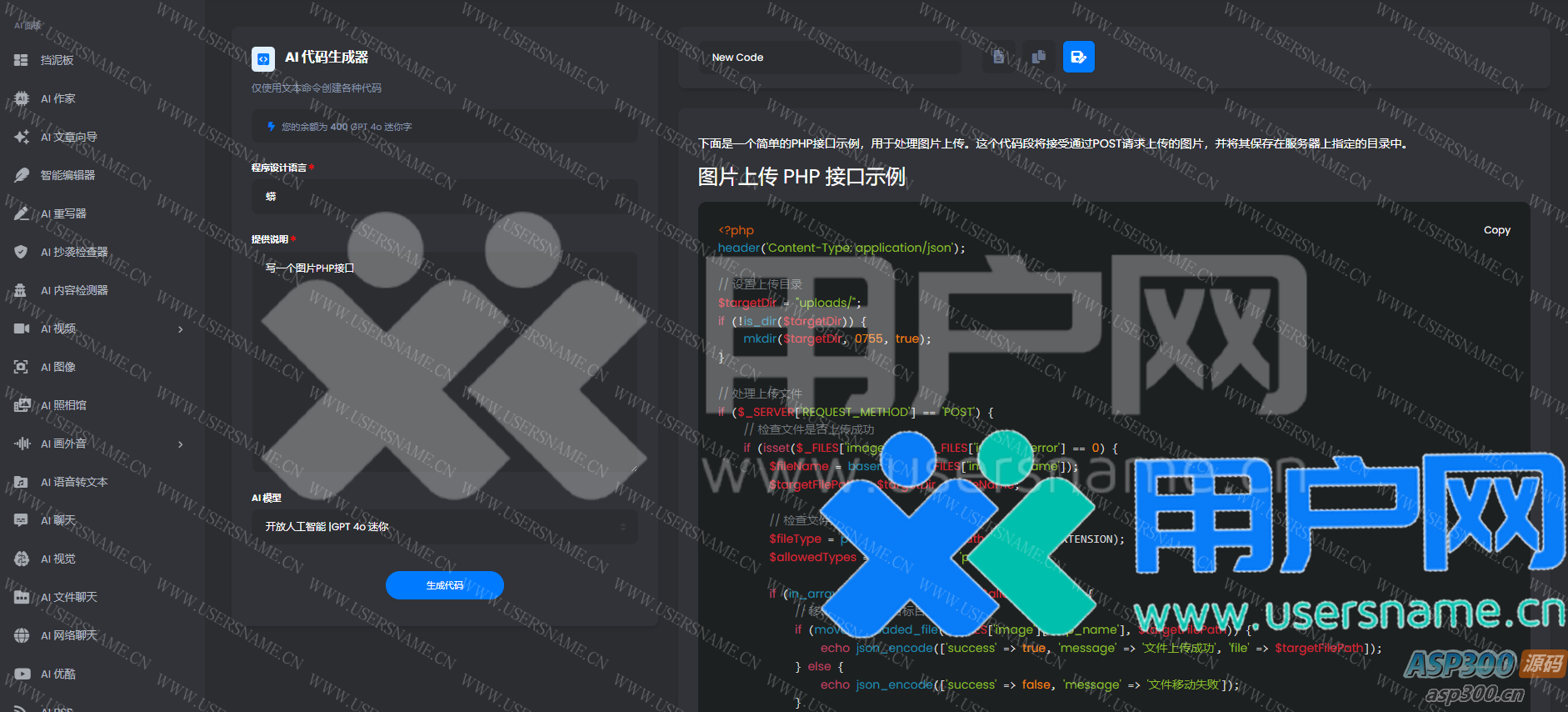The height and width of the screenshot is (712, 1568).
Task: Open AI 内容检测器 detective icon
Action: pos(22,290)
